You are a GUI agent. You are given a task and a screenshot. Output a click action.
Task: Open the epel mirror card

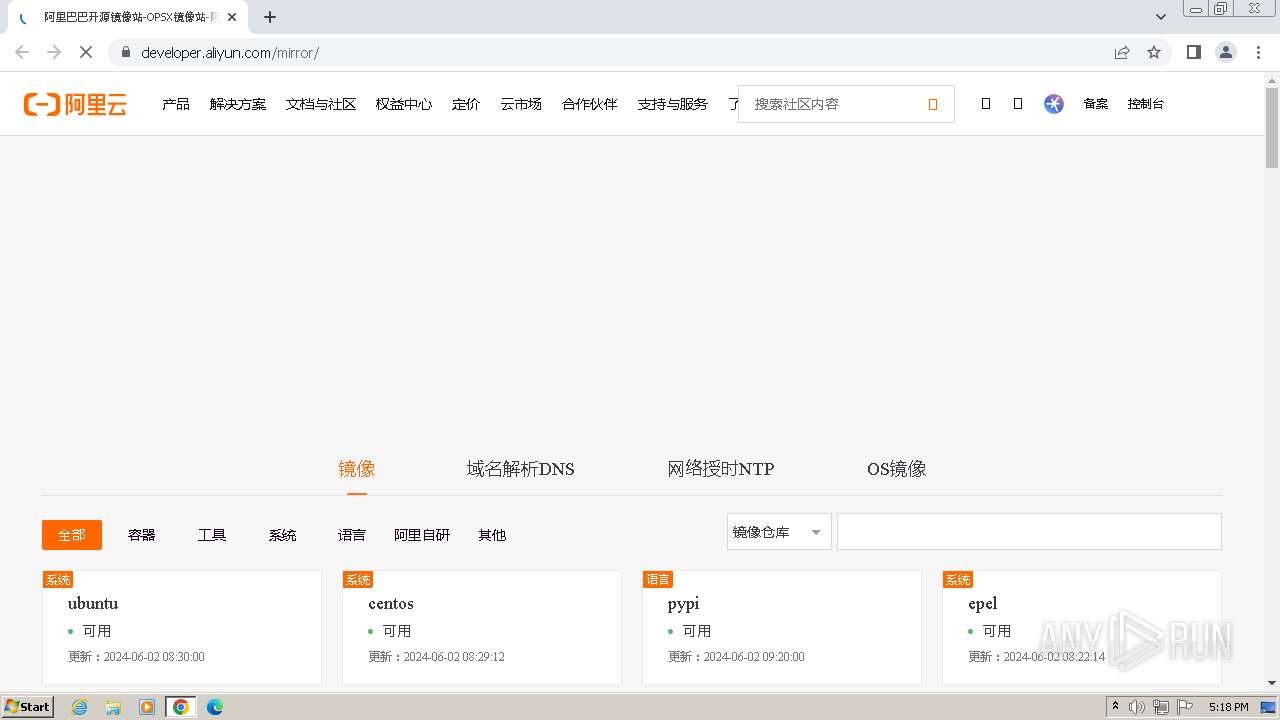[1082, 627]
